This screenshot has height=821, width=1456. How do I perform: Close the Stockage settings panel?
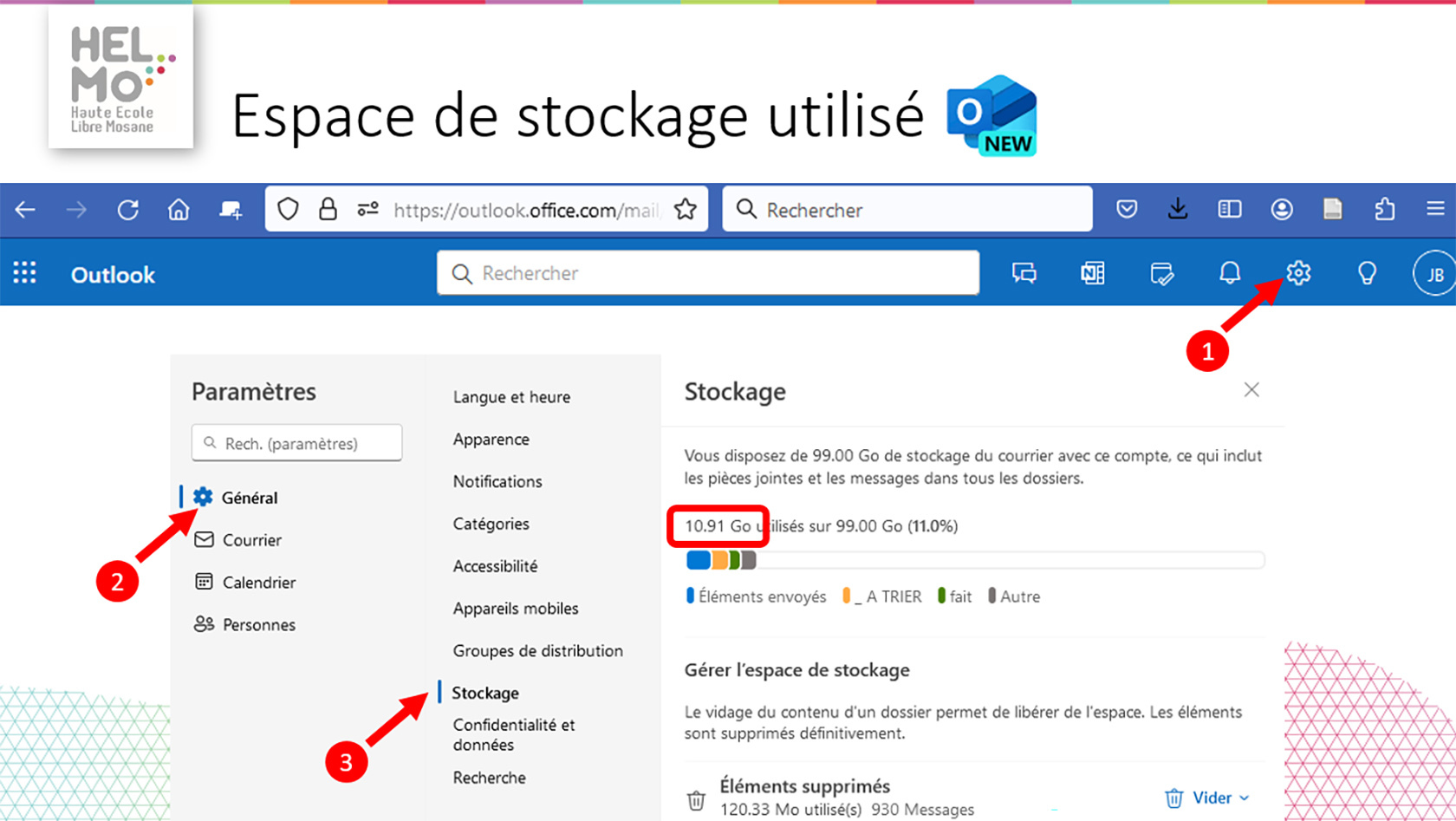pyautogui.click(x=1251, y=390)
